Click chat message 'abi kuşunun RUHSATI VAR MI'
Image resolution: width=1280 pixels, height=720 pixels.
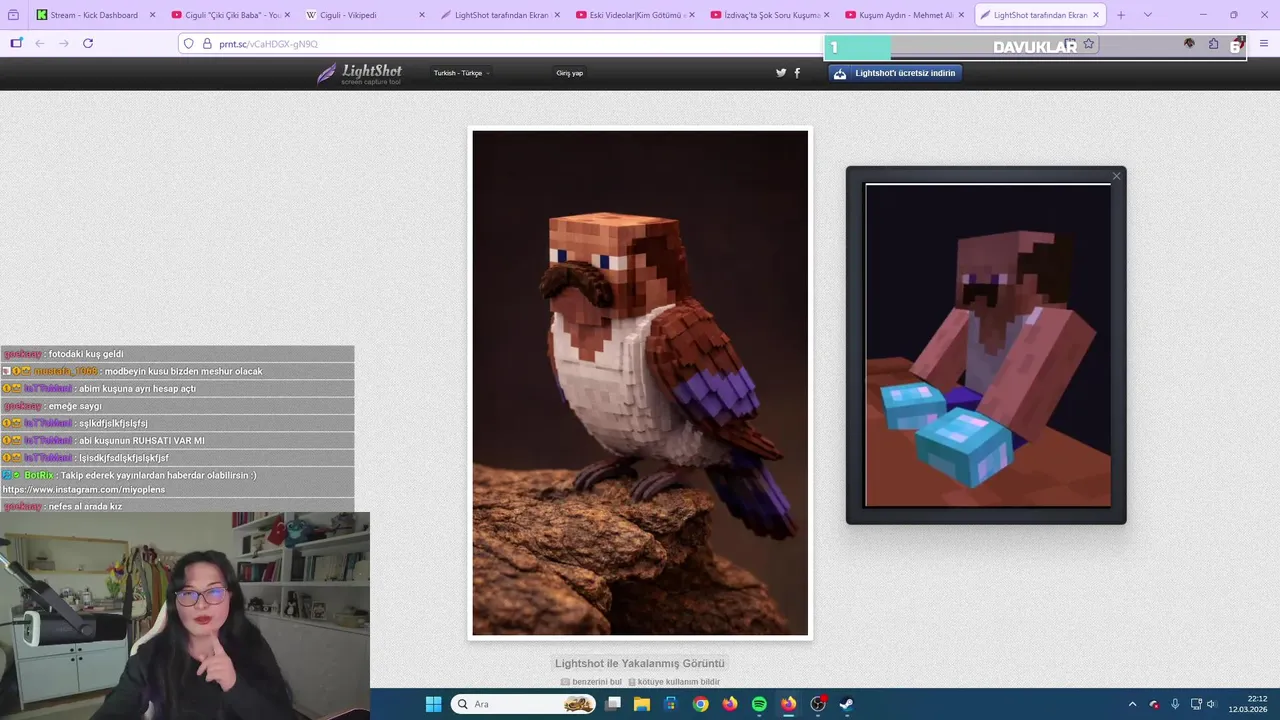click(x=142, y=441)
